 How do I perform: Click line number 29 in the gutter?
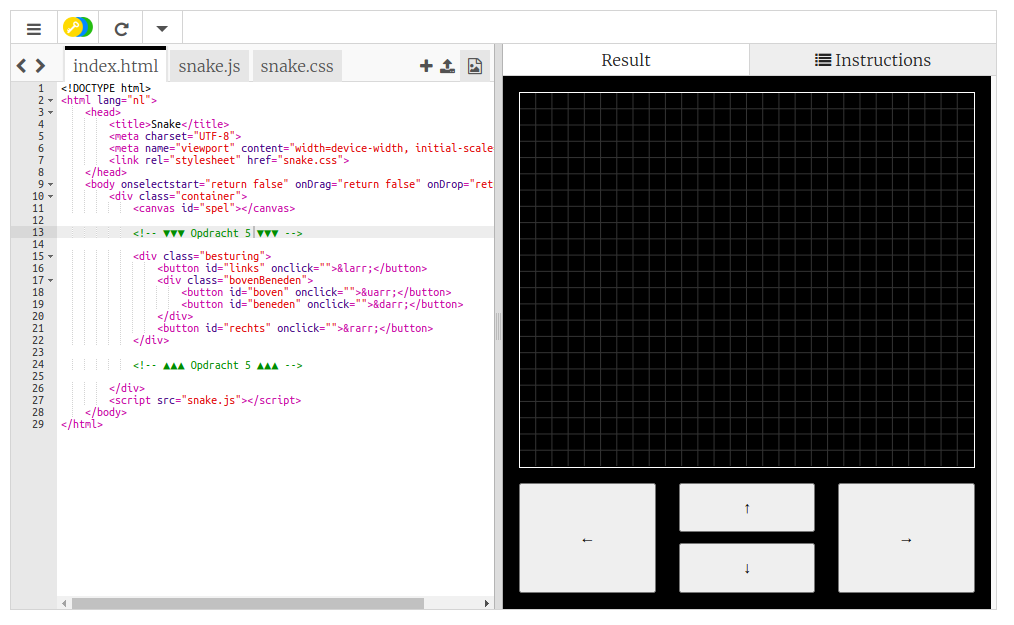pyautogui.click(x=38, y=424)
